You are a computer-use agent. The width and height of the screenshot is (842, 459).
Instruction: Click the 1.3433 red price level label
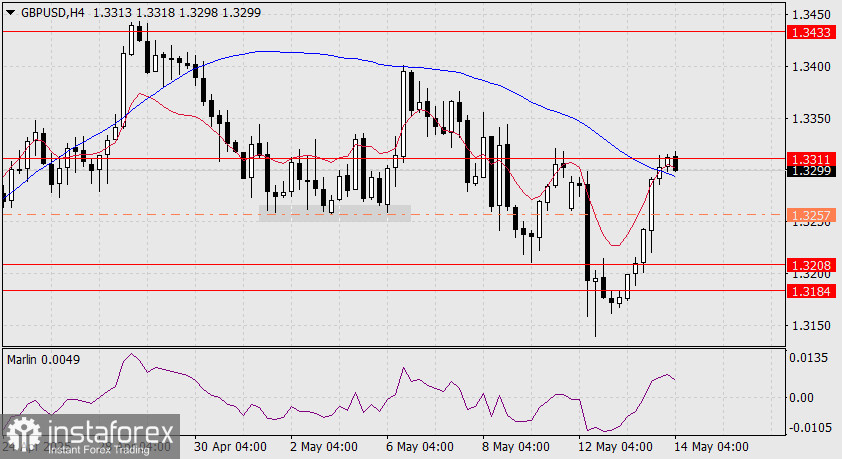tap(811, 32)
